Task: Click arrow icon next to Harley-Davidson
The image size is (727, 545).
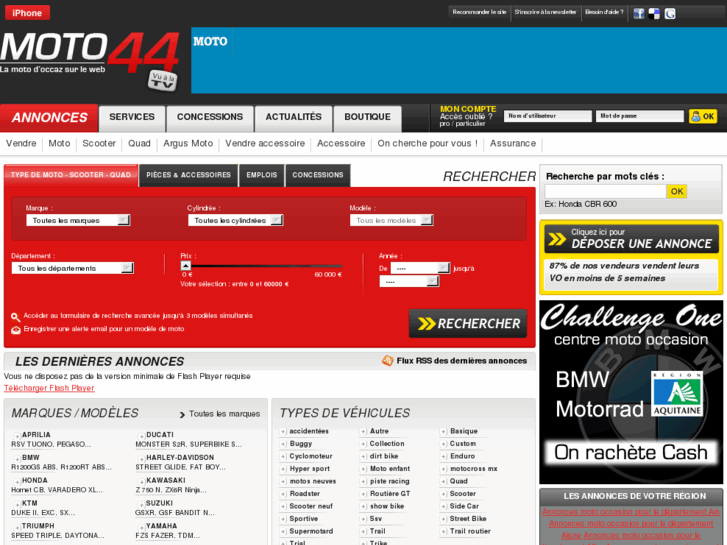Action: pyautogui.click(x=141, y=459)
